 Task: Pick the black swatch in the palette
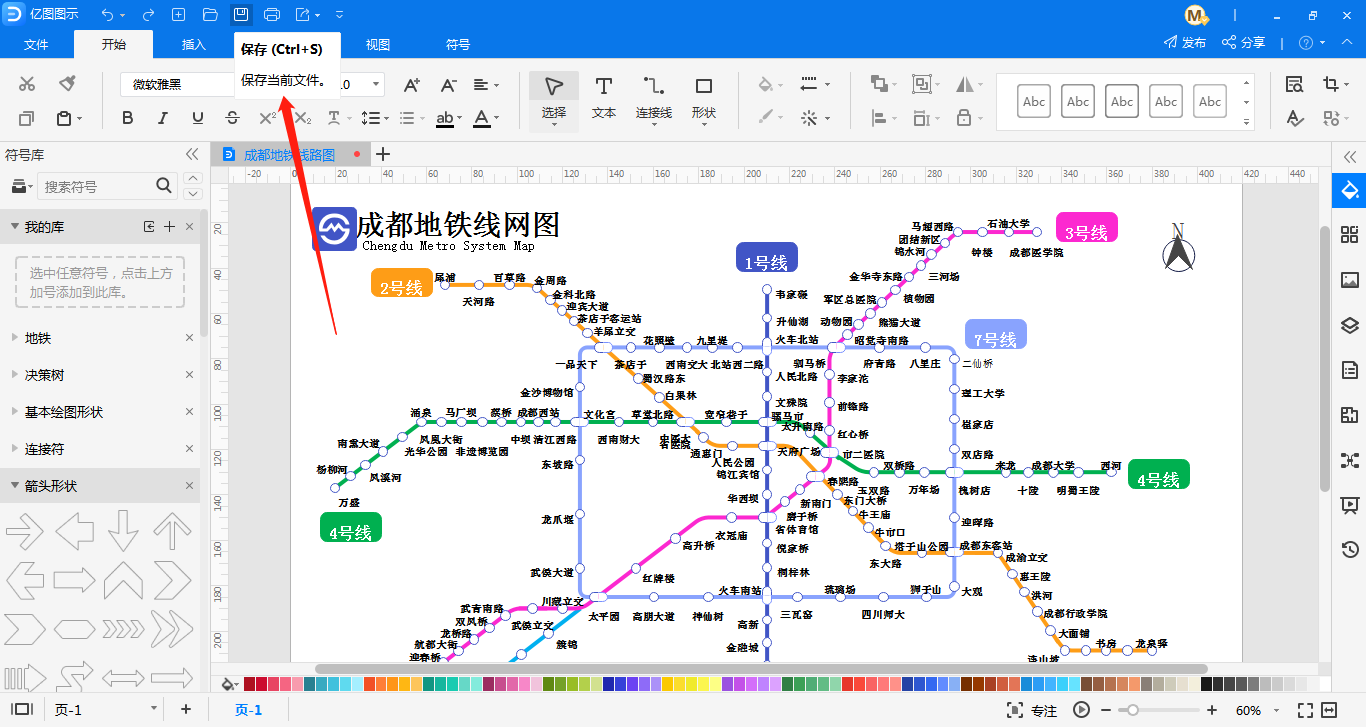1207,684
